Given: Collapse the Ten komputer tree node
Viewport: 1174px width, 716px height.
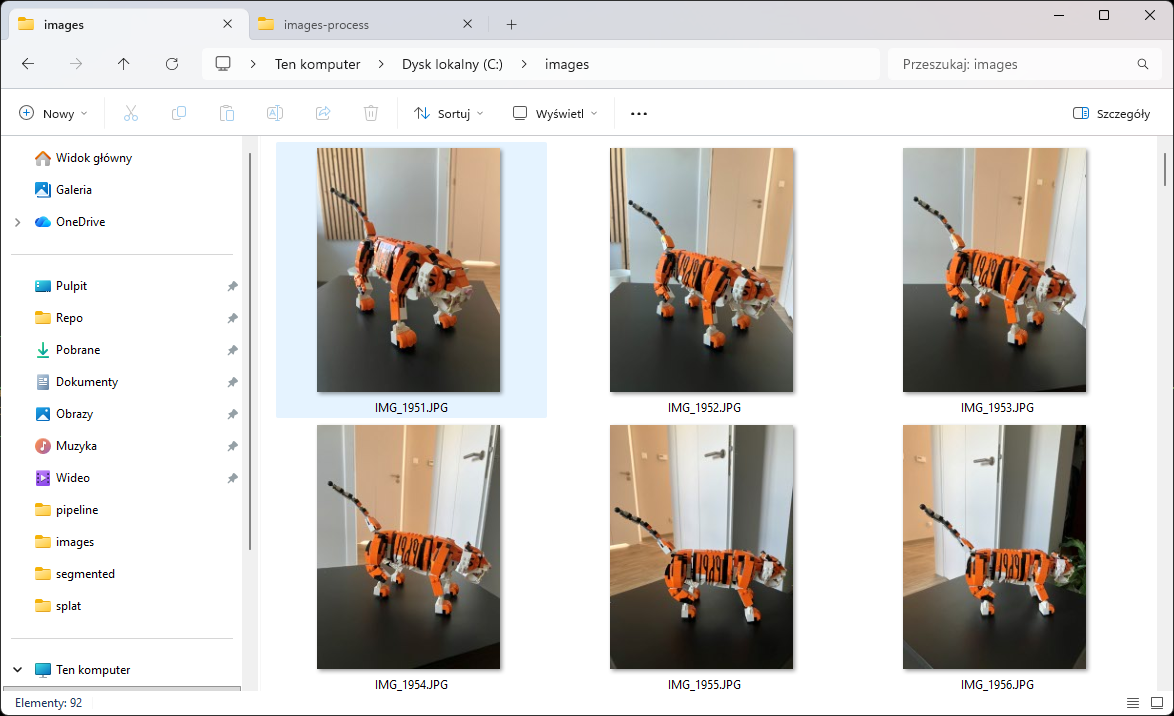Looking at the screenshot, I should point(17,670).
